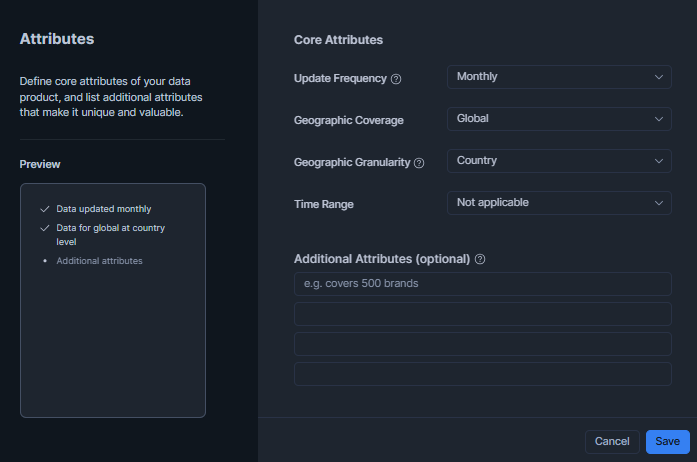This screenshot has height=462, width=697.
Task: Click the 'Time Range' label
Action: click(x=324, y=205)
